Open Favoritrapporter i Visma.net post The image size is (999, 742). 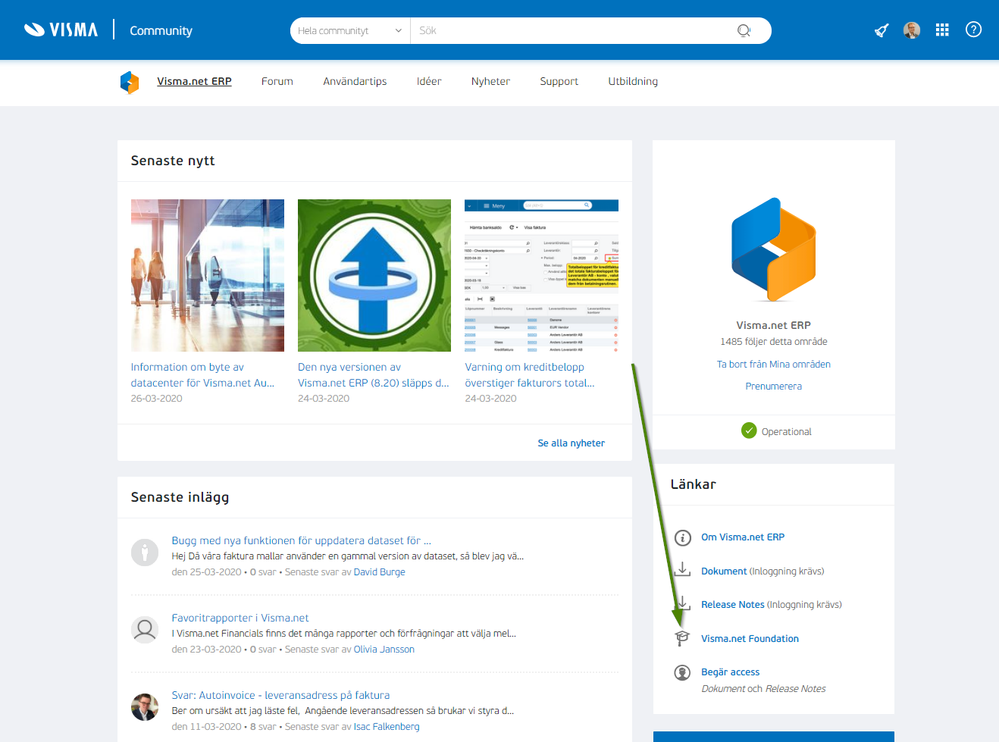coord(240,618)
